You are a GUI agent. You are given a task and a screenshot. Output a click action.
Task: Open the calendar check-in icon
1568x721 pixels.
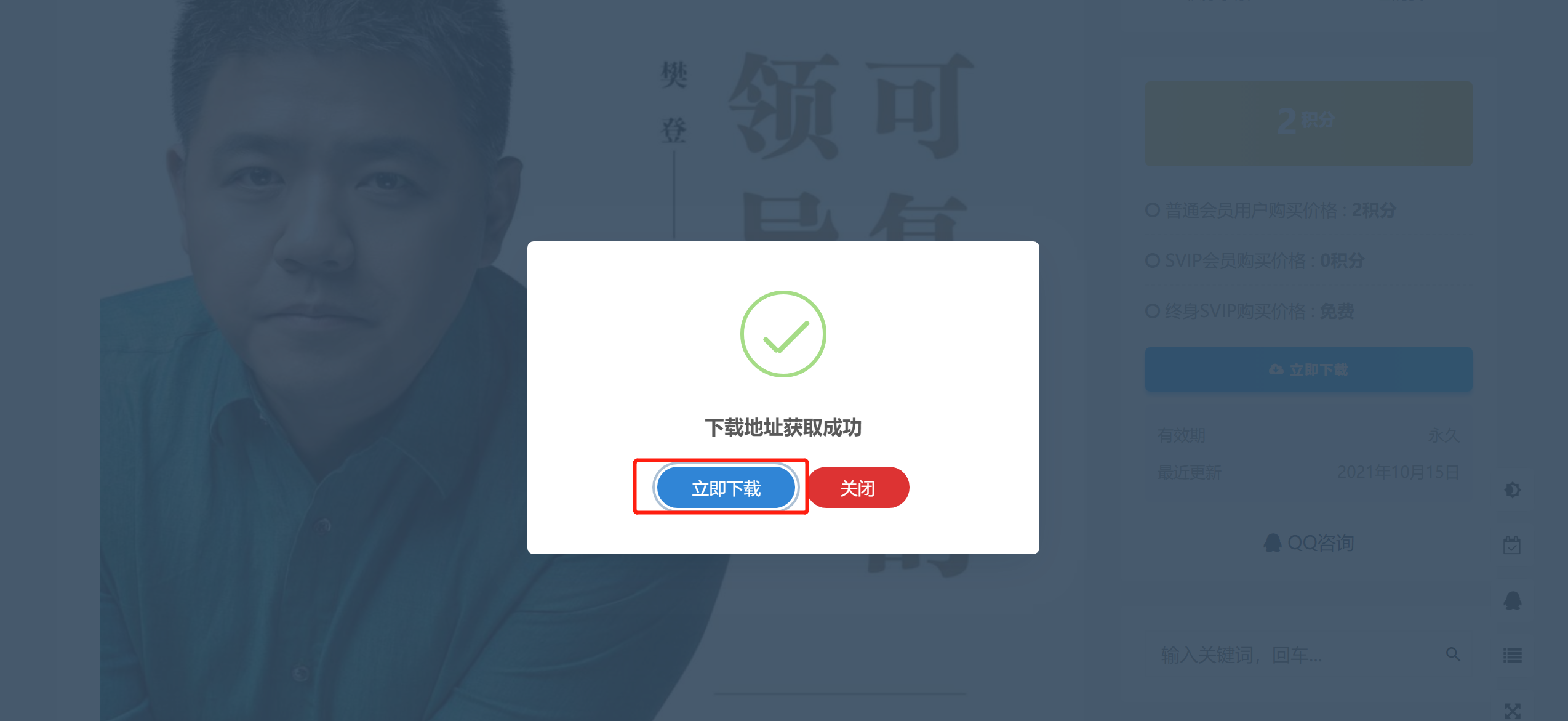click(x=1512, y=545)
